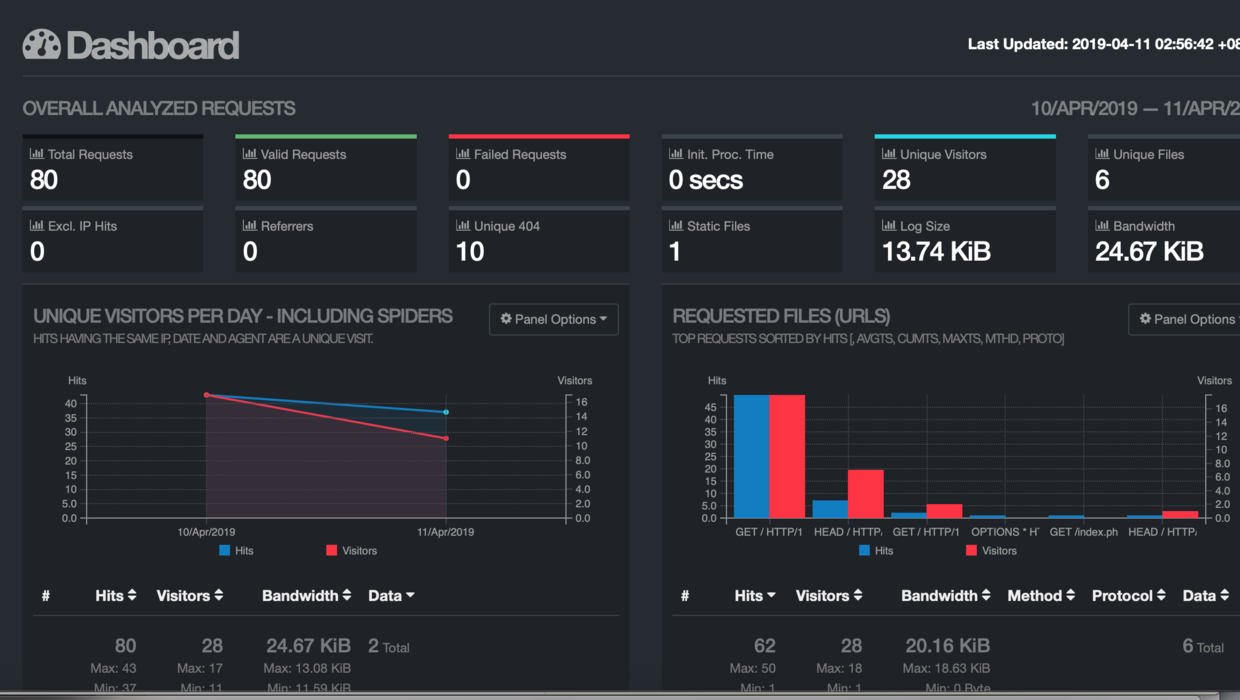
Task: Sort requested files table by Visitors
Action: click(x=829, y=595)
